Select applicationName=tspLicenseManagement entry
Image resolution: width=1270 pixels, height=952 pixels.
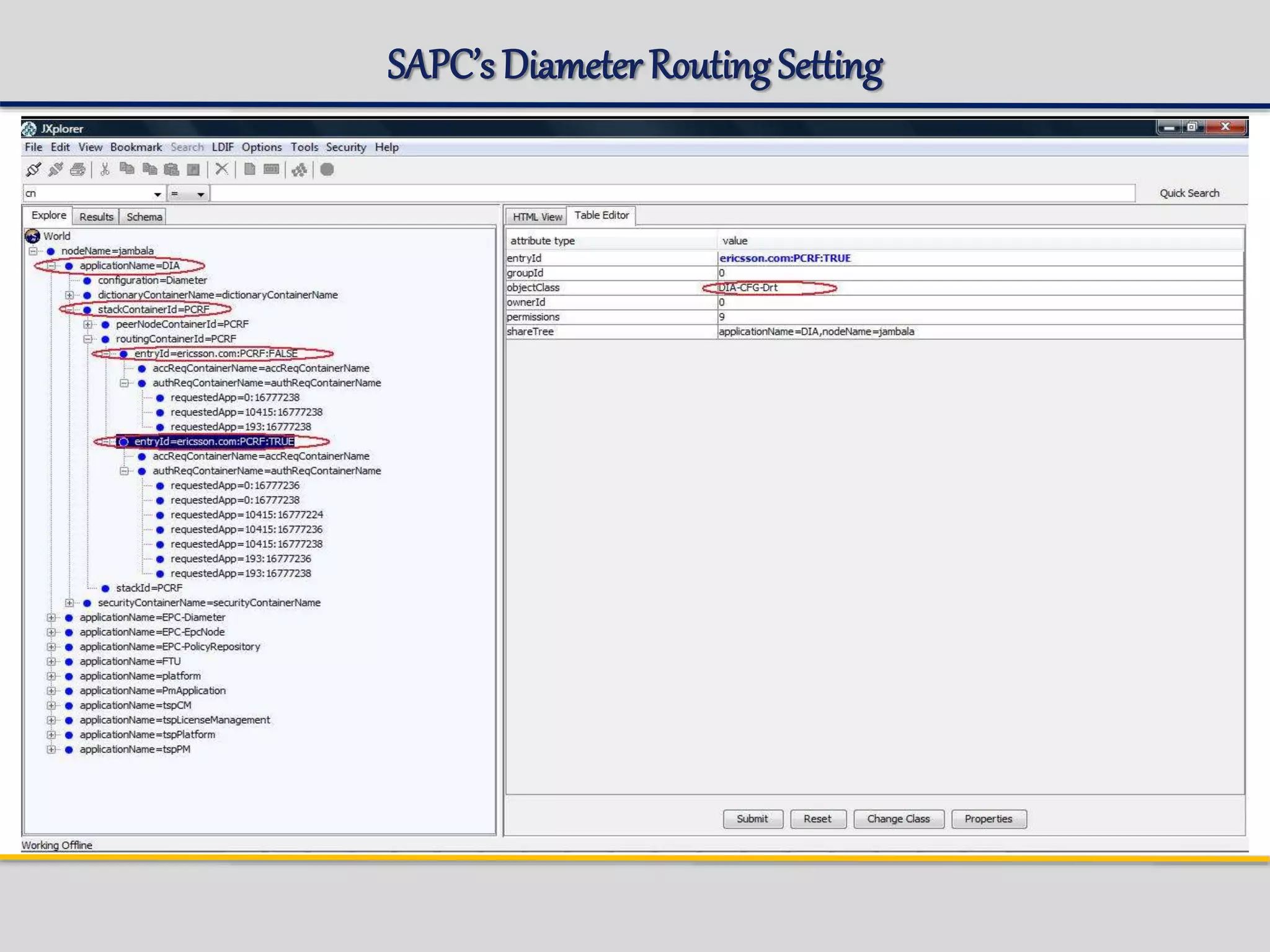click(x=175, y=720)
